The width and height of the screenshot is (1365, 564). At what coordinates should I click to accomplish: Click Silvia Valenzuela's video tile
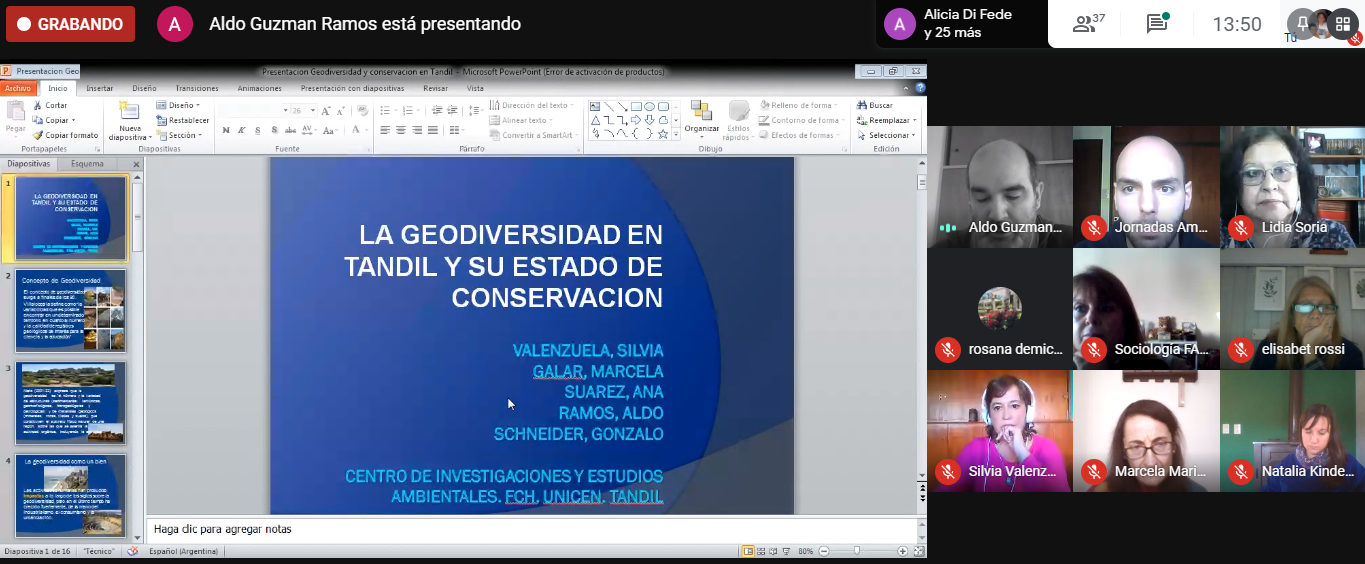(x=999, y=431)
